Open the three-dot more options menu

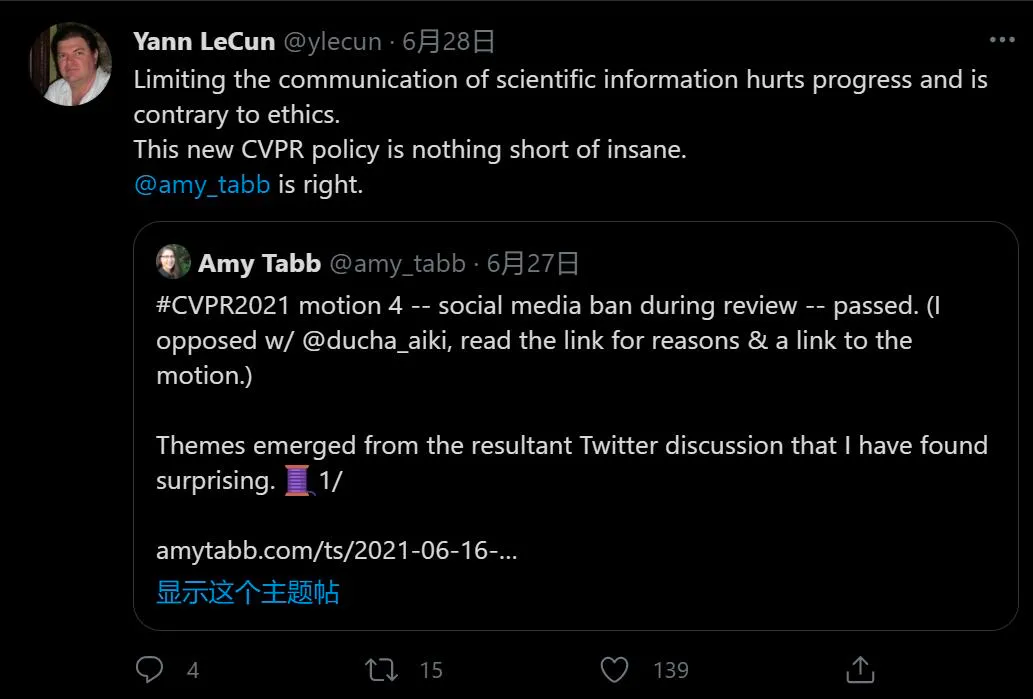(1001, 40)
